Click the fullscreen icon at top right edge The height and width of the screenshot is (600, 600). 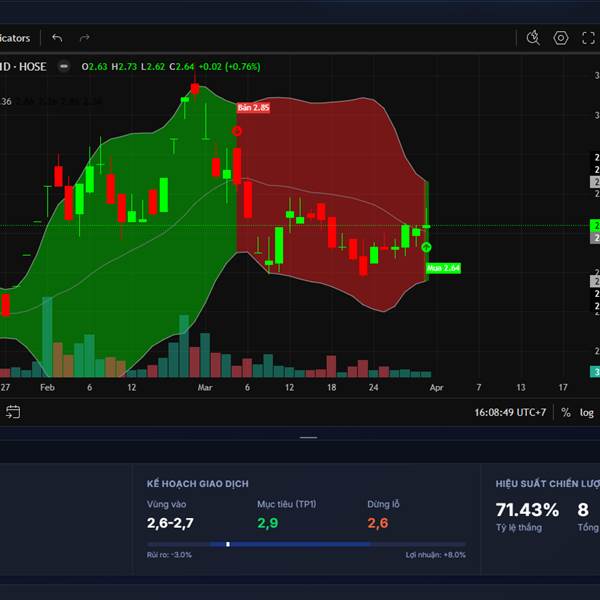(590, 38)
